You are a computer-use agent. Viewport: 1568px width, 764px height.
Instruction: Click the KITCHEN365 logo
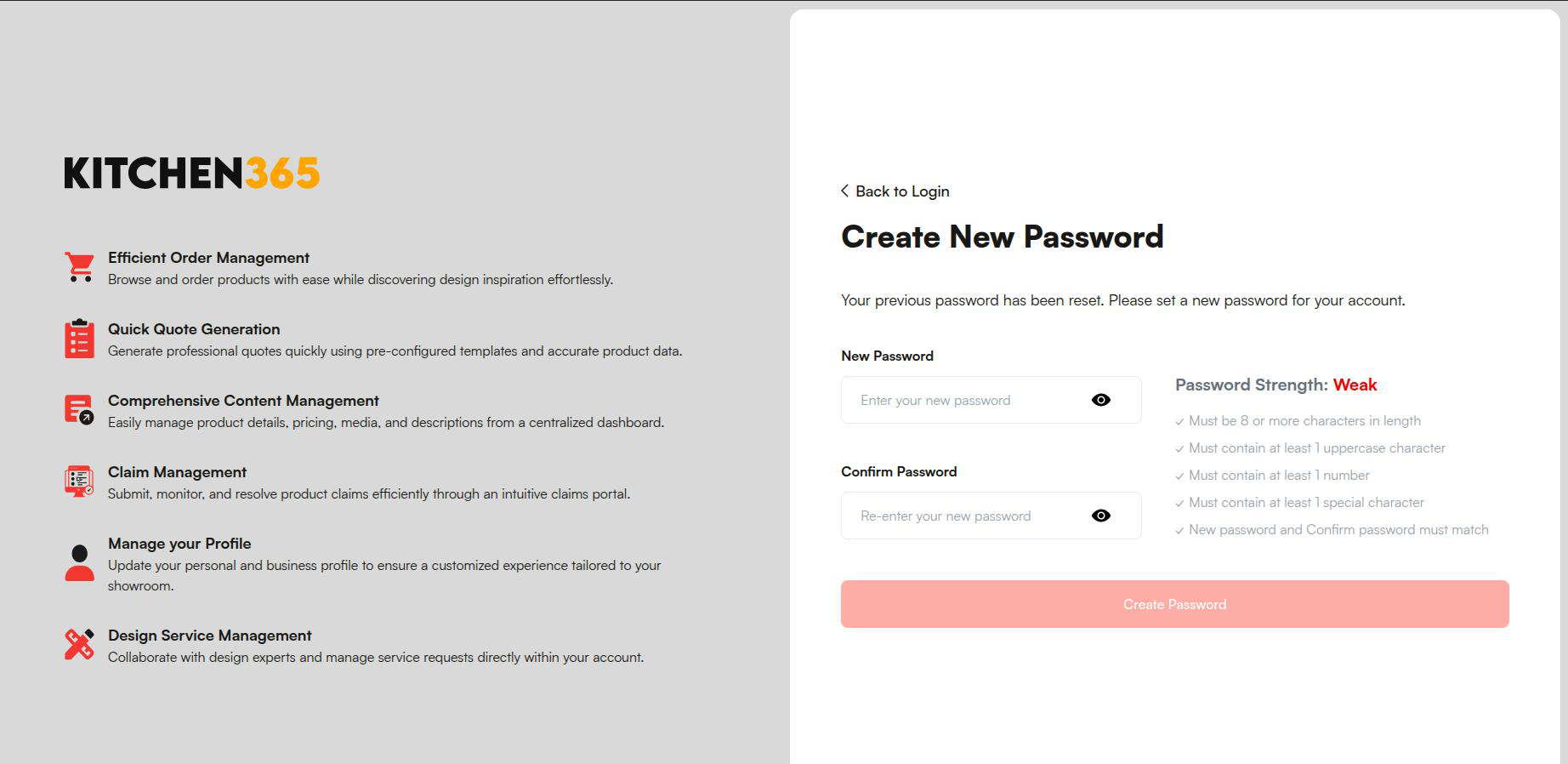(x=191, y=173)
